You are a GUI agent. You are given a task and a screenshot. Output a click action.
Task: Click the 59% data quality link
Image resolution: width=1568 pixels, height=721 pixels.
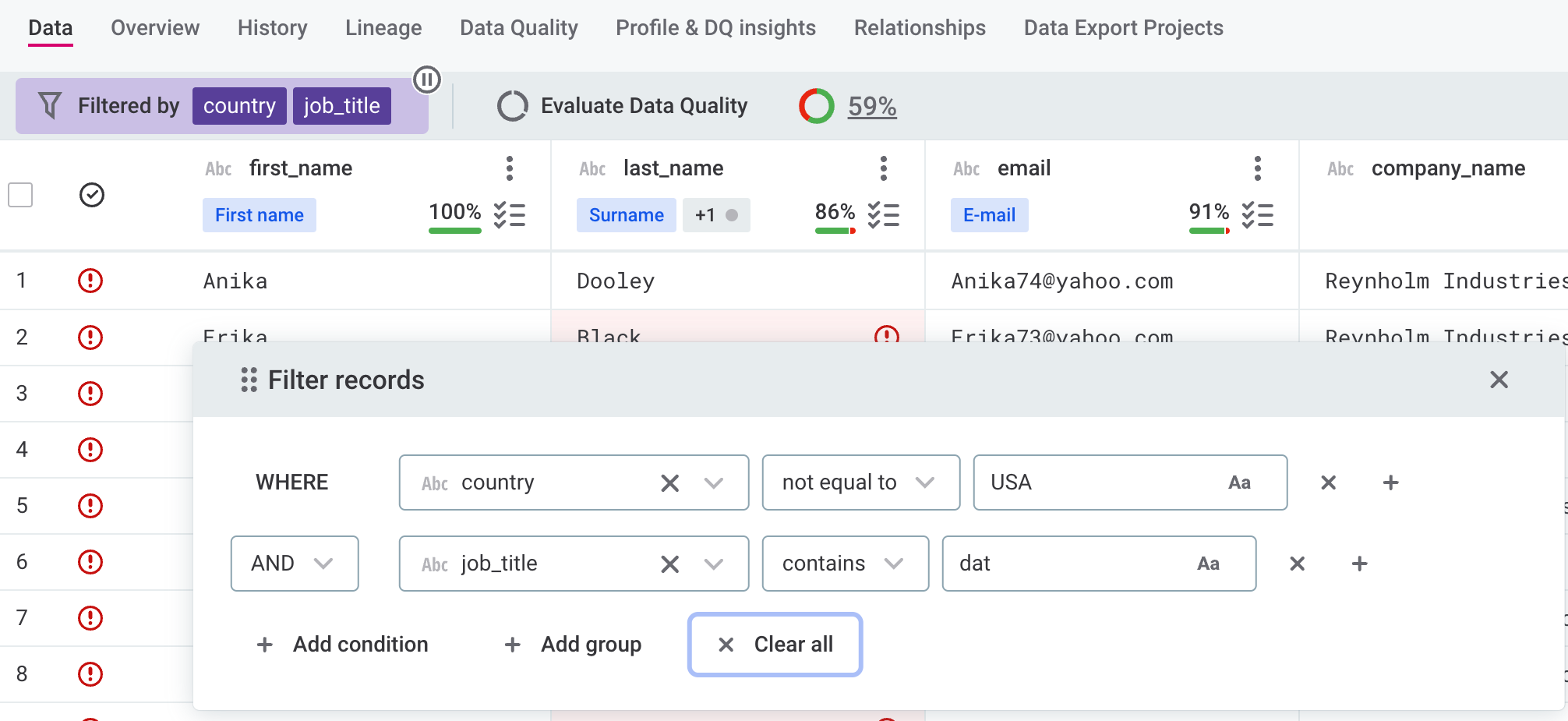point(872,106)
